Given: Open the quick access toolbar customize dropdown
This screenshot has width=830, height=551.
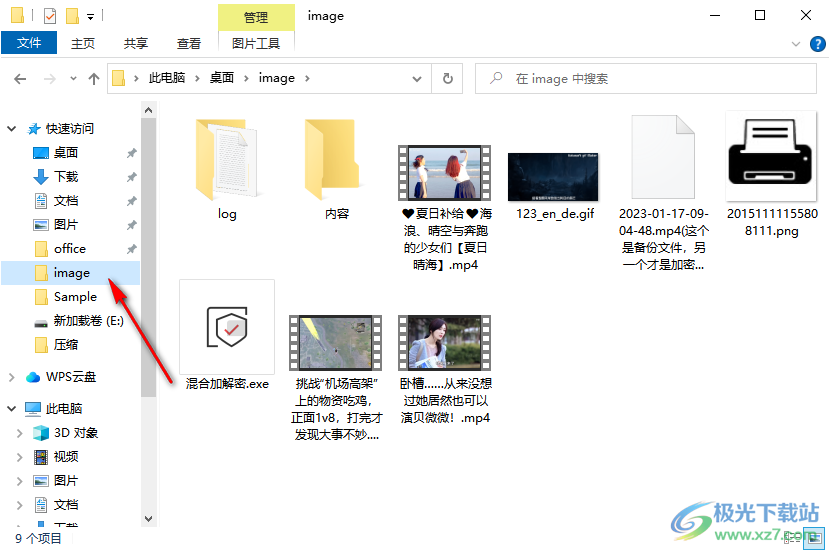Looking at the screenshot, I should 91,17.
